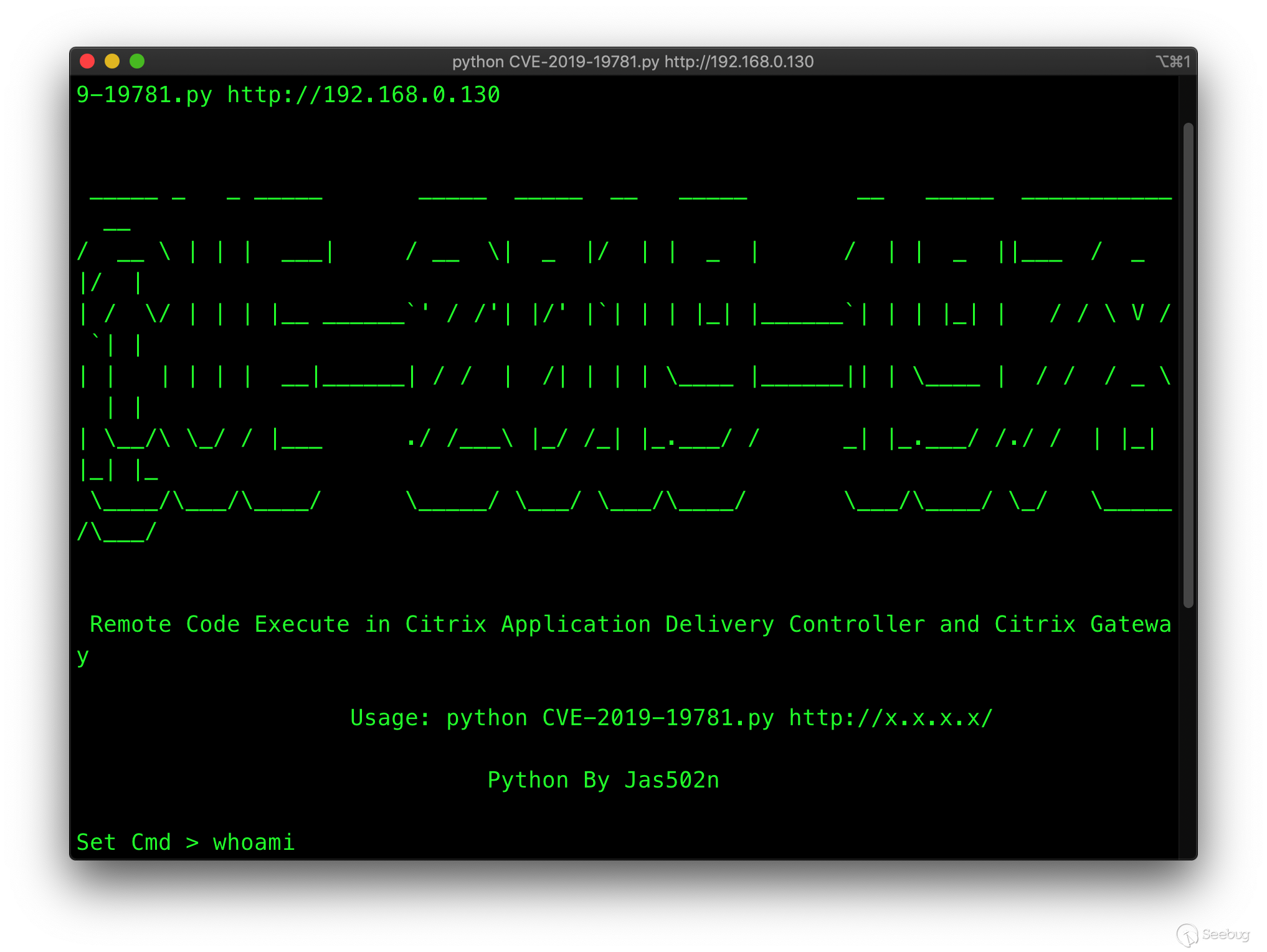Click the 'Citrix Gatewa' text at line end
This screenshot has width=1267, height=952.
pos(1082,624)
